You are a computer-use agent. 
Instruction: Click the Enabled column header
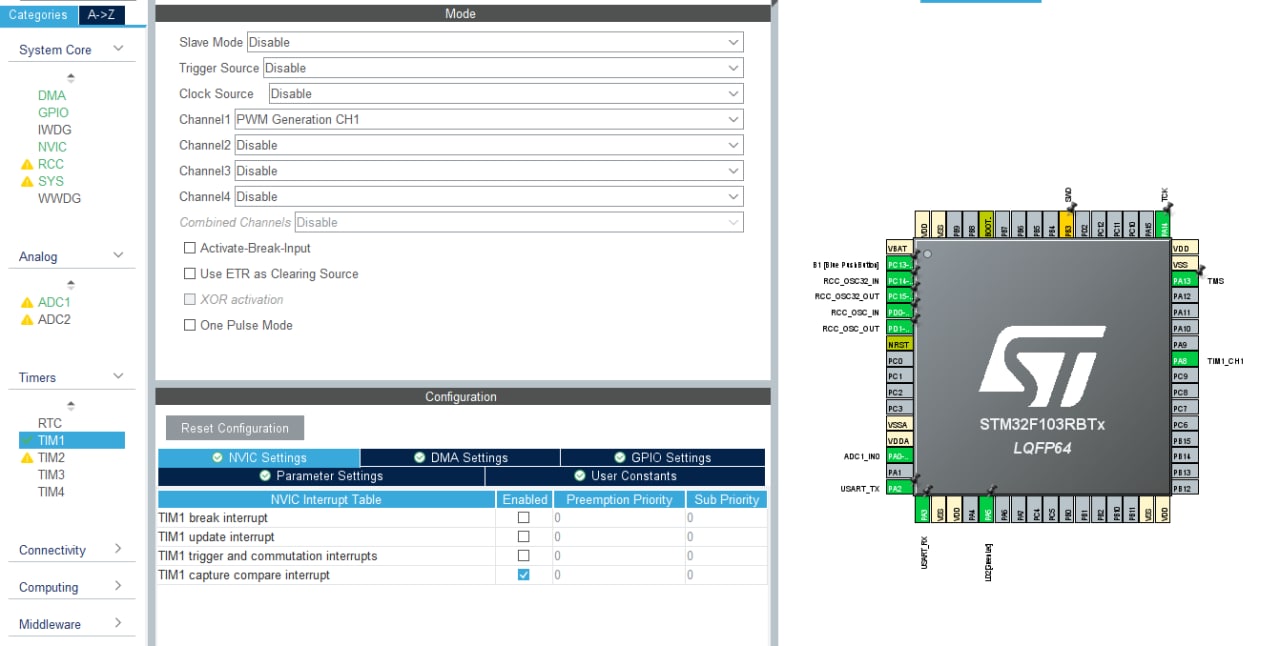pyautogui.click(x=525, y=499)
